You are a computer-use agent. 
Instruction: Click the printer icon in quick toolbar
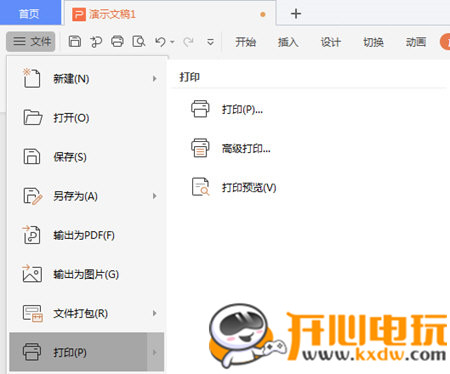point(117,42)
